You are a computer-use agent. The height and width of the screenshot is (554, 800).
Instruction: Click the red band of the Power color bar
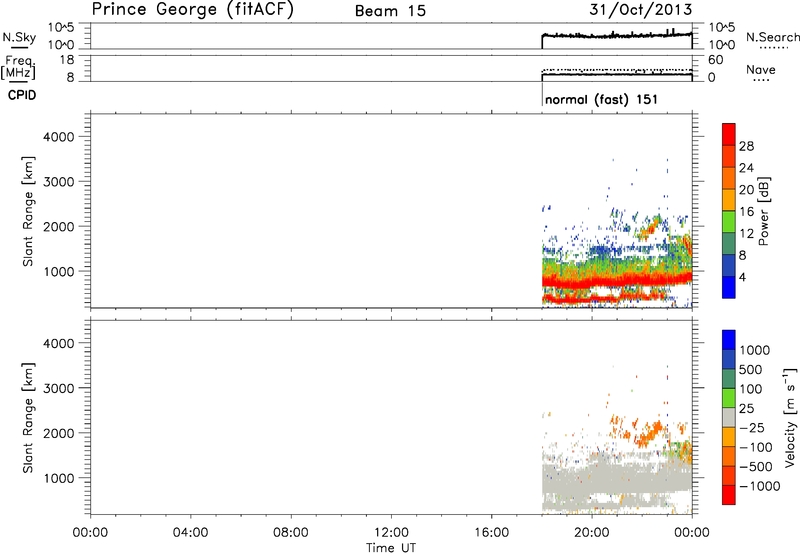[x=729, y=134]
